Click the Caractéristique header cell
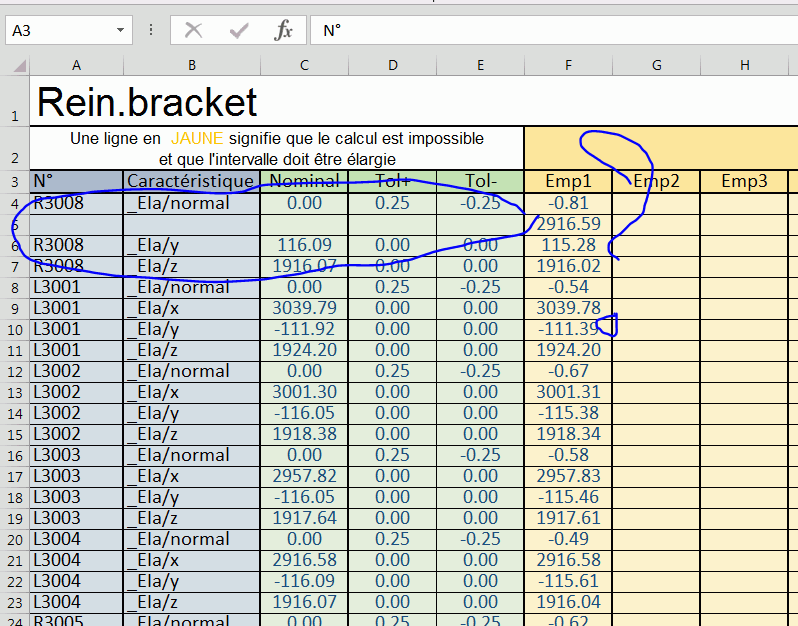Image resolution: width=798 pixels, height=626 pixels. (191, 181)
